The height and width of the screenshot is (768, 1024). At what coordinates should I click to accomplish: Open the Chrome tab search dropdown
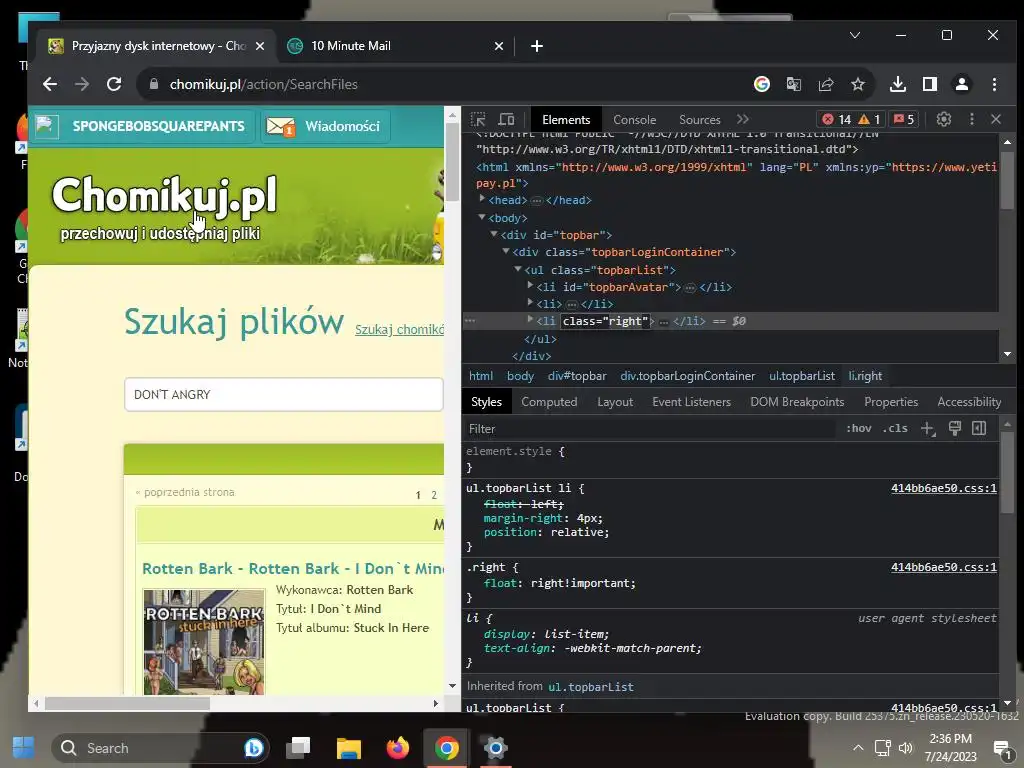click(855, 35)
